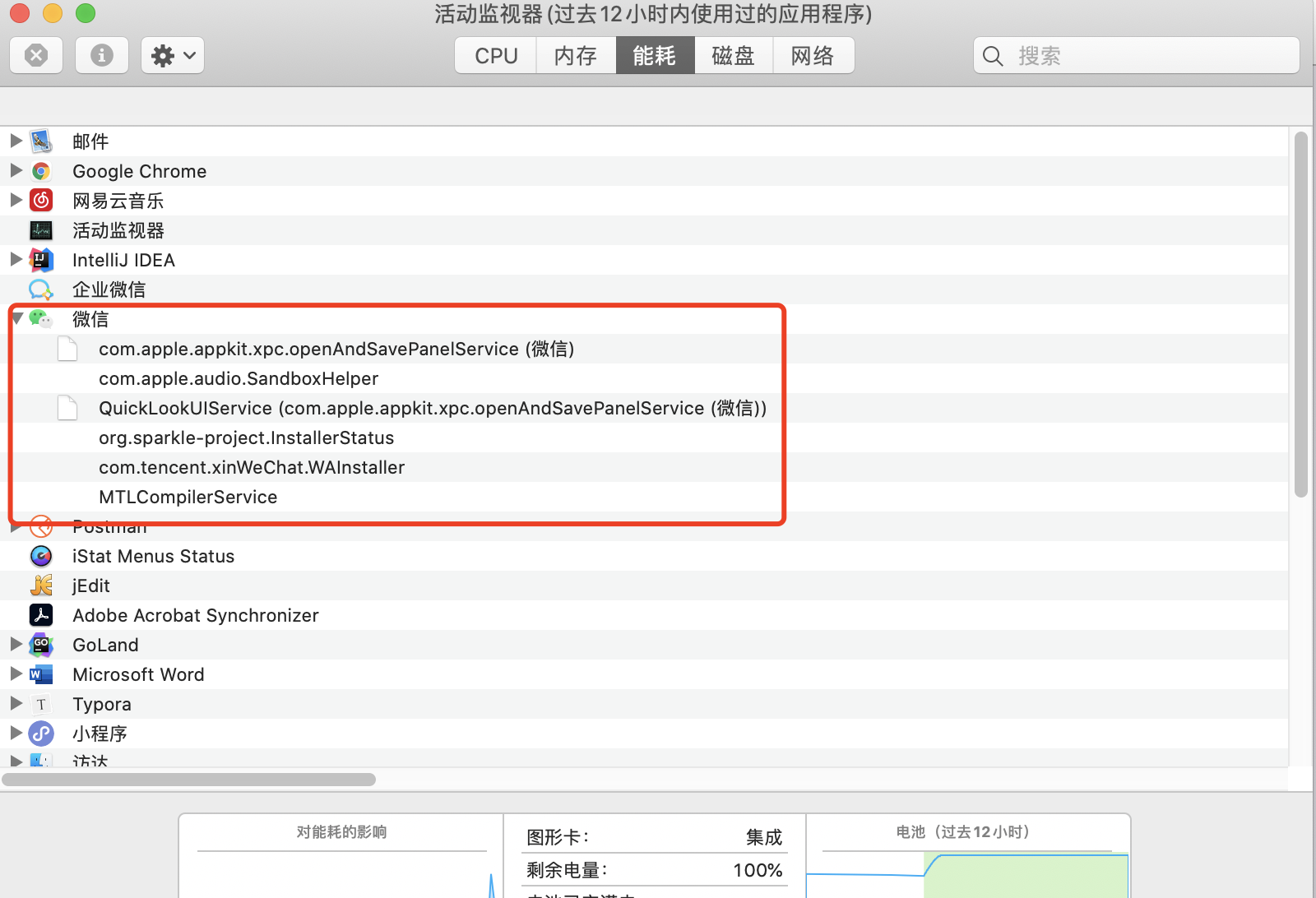Select the jEdit row
Screen dimensions: 1316x898
coord(645,586)
